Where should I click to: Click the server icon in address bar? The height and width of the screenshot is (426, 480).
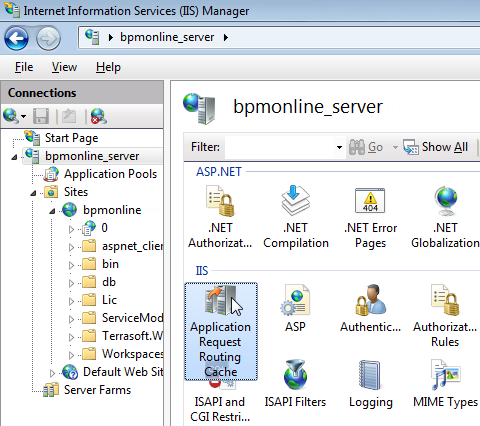pyautogui.click(x=92, y=37)
